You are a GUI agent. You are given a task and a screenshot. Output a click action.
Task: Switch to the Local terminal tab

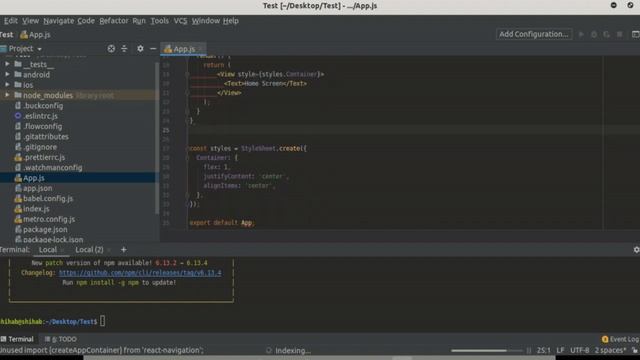pyautogui.click(x=48, y=250)
